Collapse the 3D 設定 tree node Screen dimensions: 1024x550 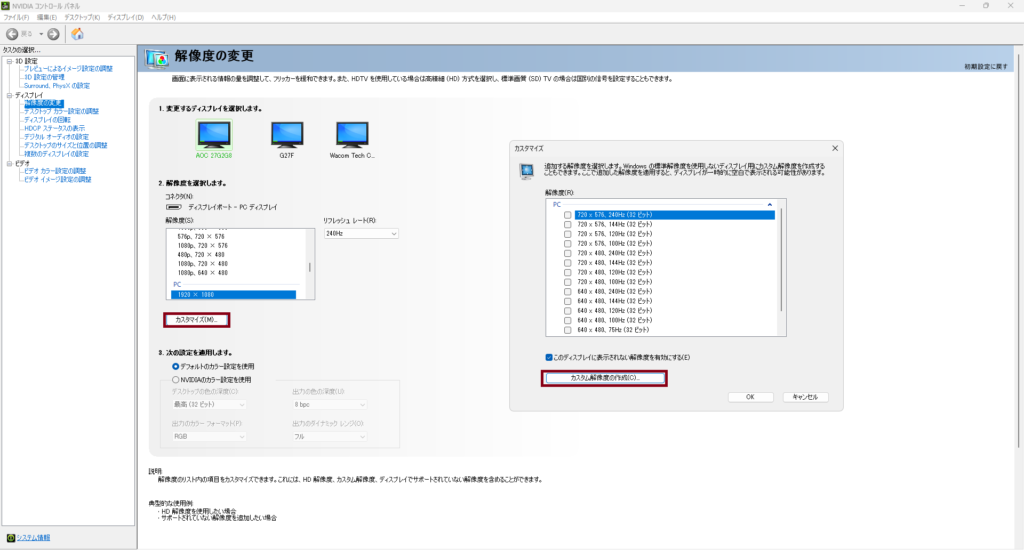pyautogui.click(x=8, y=61)
